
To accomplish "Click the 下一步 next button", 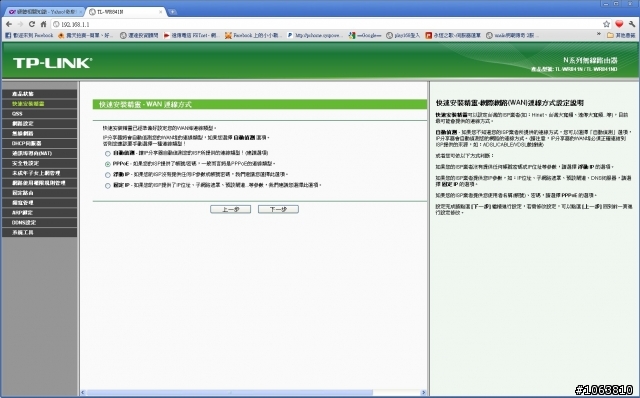I will point(278,209).
